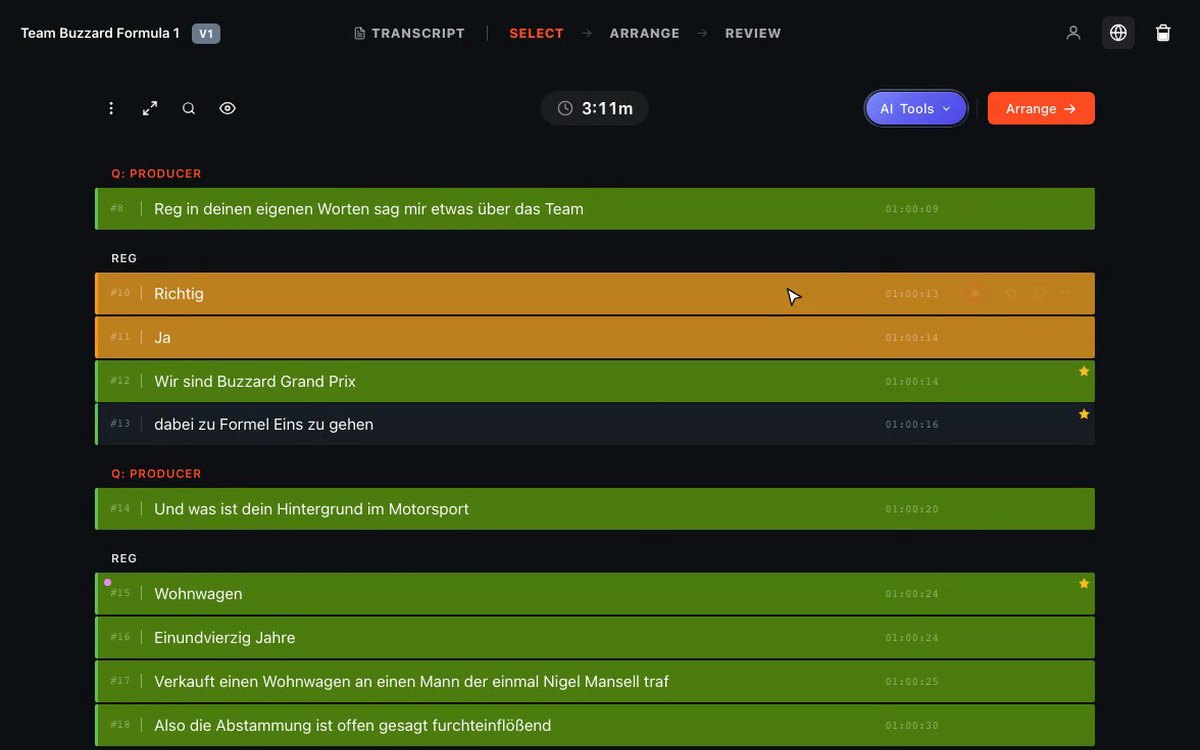Click the document icon beside TRANSCRIPT

click(360, 33)
